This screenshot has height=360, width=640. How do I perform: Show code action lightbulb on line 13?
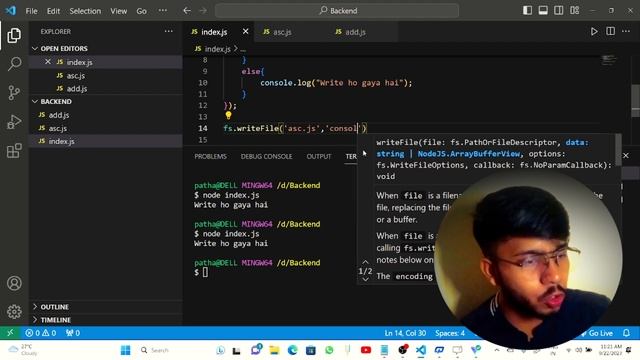228,116
